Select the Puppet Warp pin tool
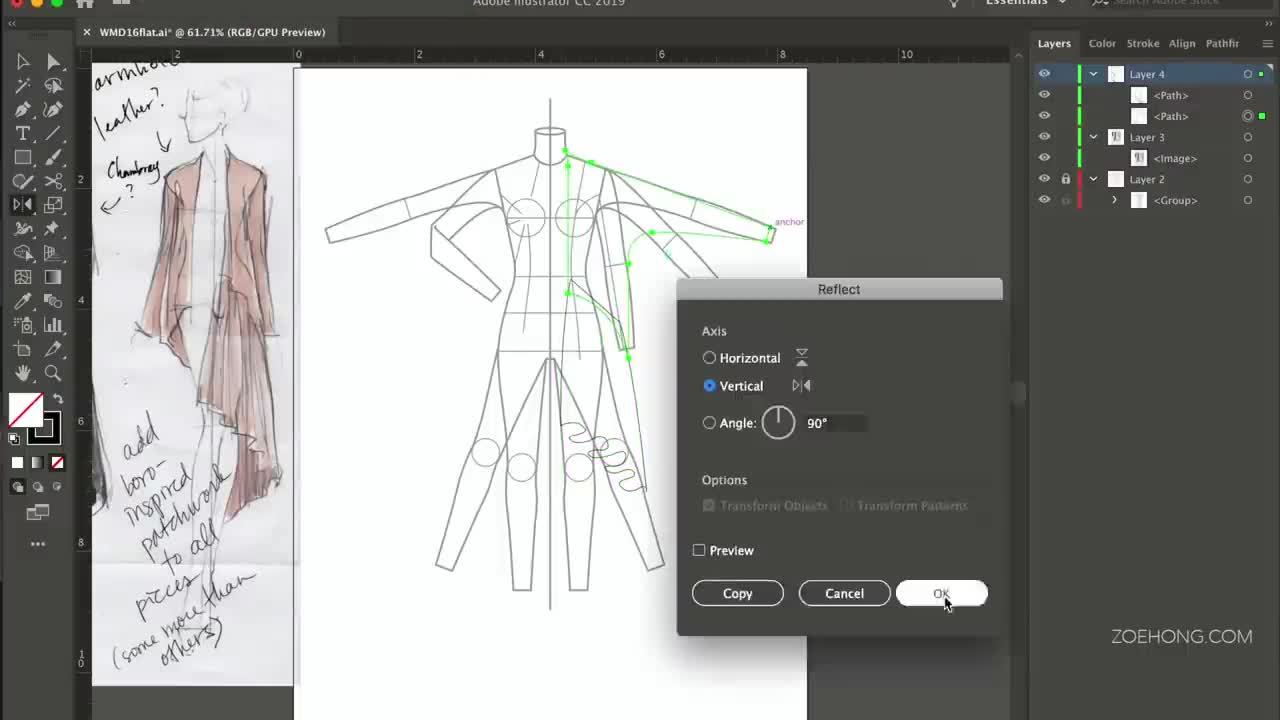This screenshot has width=1280, height=720. click(x=53, y=229)
